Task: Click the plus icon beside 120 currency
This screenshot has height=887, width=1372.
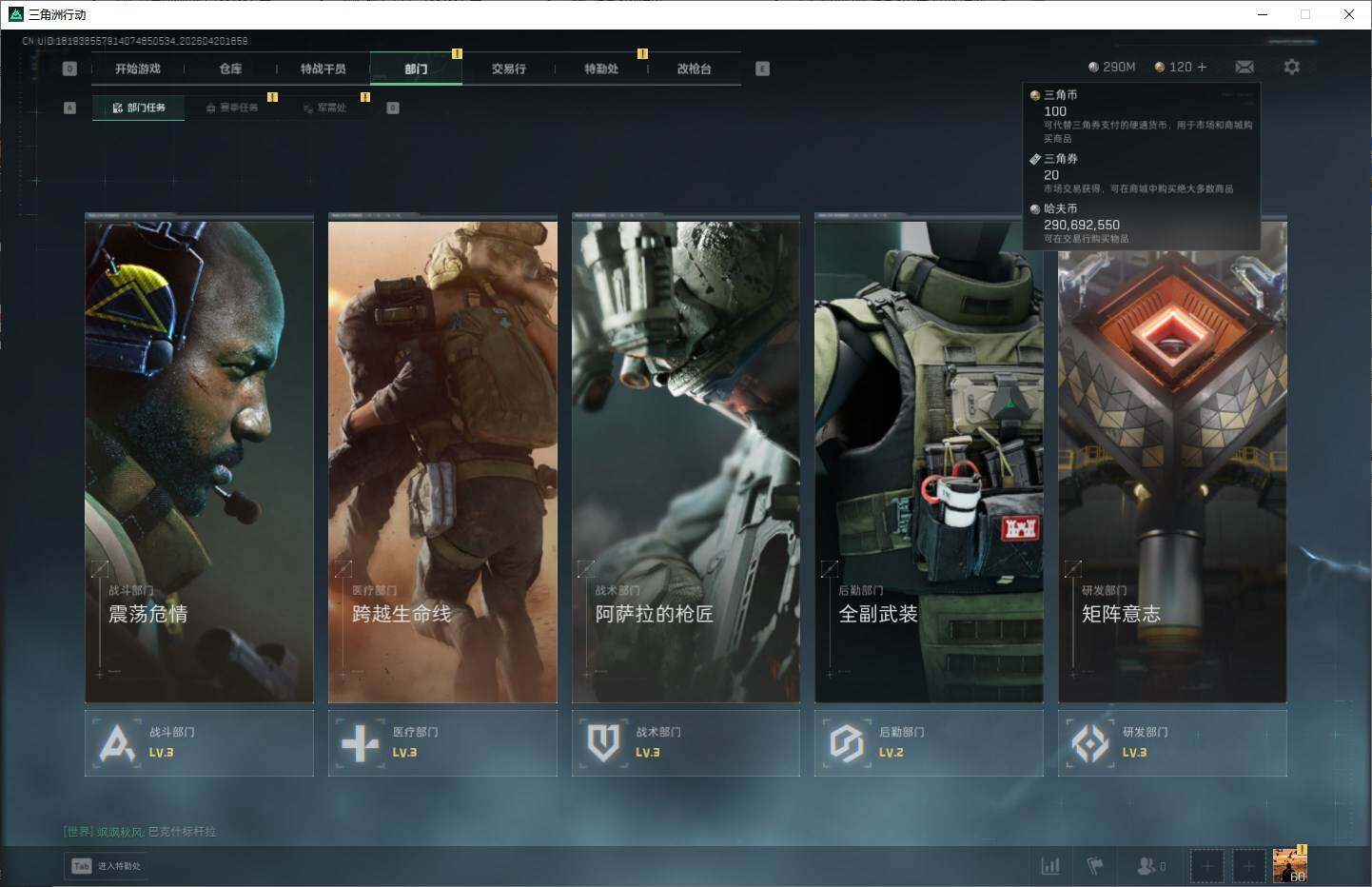Action: 1203,67
